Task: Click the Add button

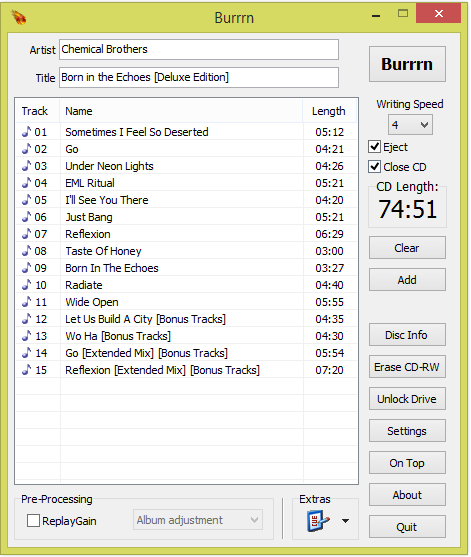Action: [407, 280]
